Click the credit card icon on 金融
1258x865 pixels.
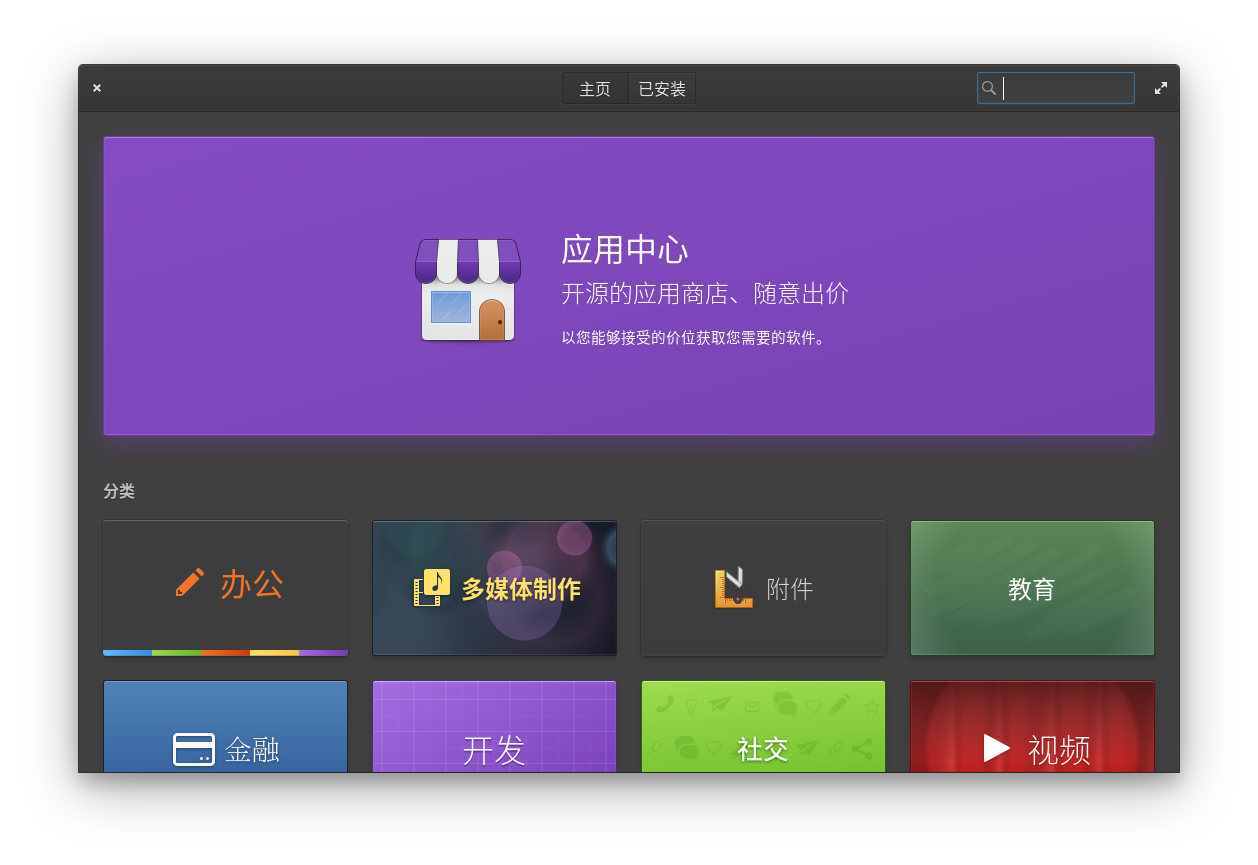[x=193, y=749]
